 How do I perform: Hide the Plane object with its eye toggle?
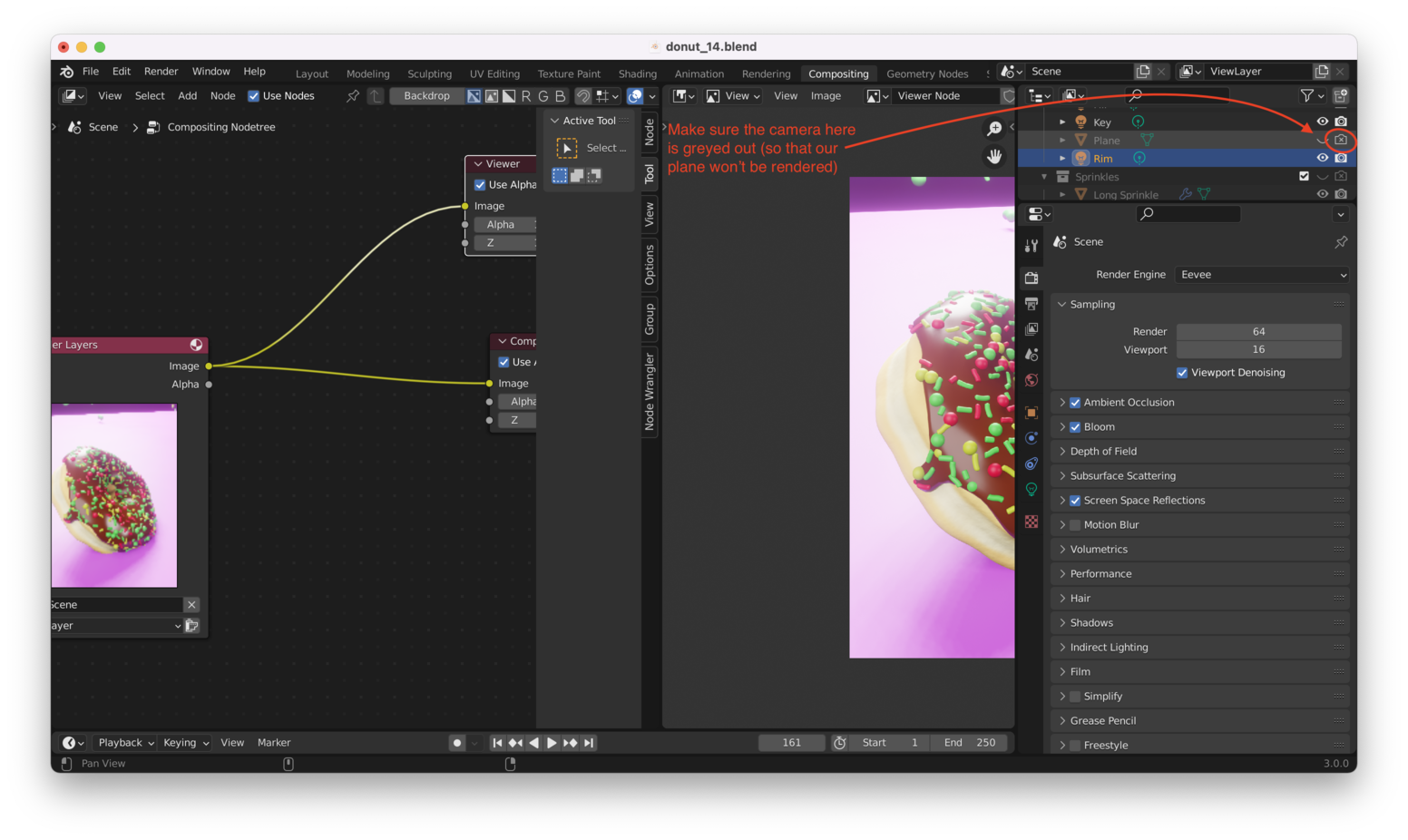pyautogui.click(x=1322, y=140)
